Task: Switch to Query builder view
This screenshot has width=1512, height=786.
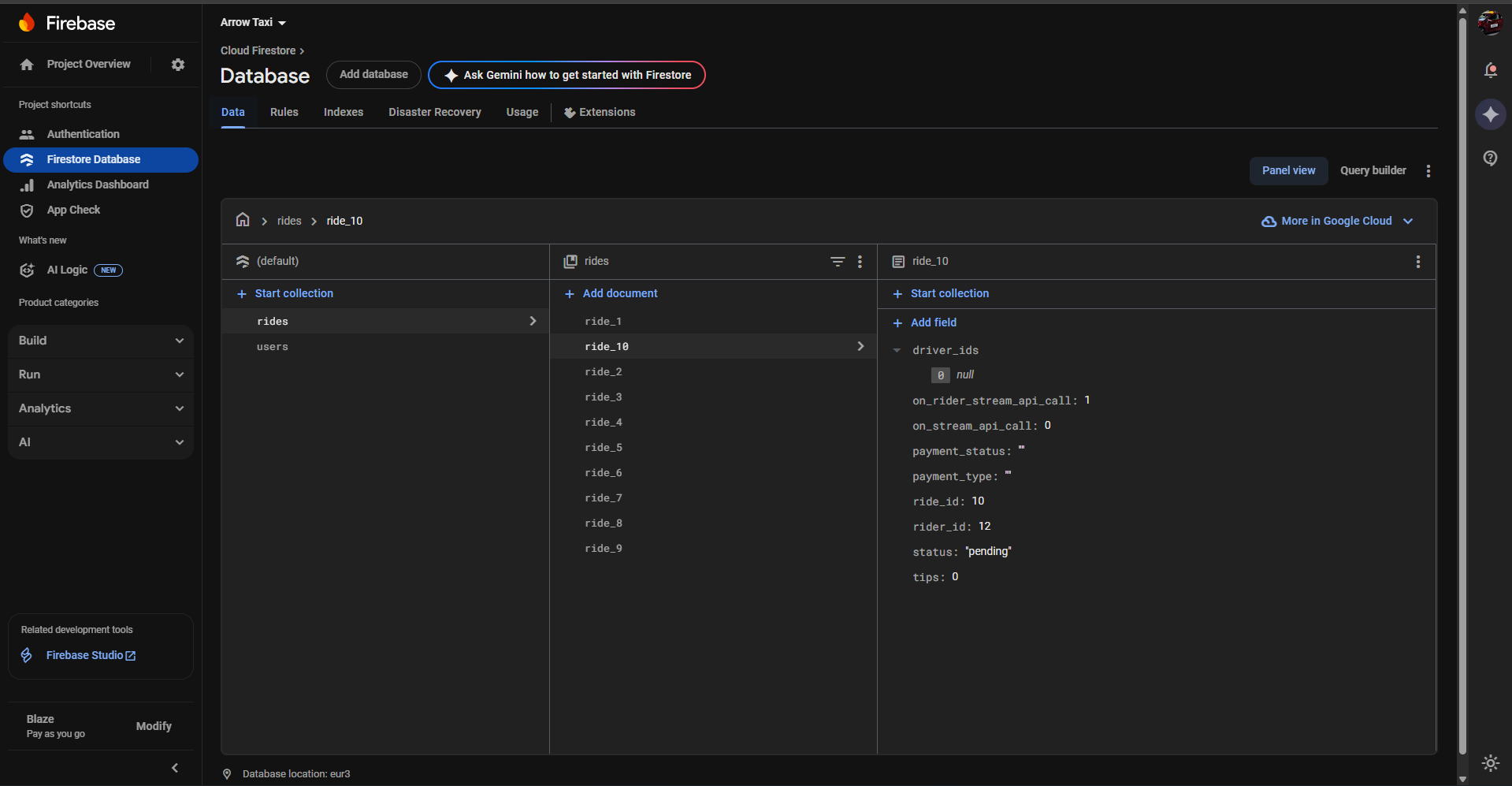Action: (x=1373, y=171)
